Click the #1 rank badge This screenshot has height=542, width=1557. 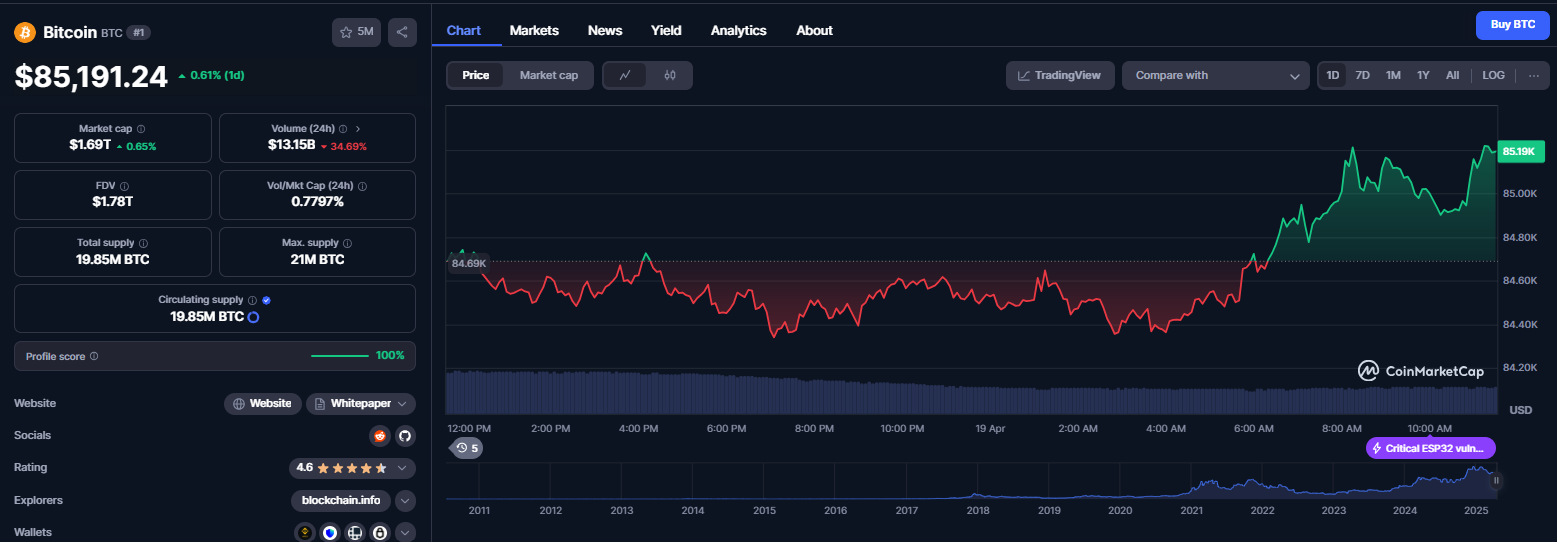click(139, 32)
